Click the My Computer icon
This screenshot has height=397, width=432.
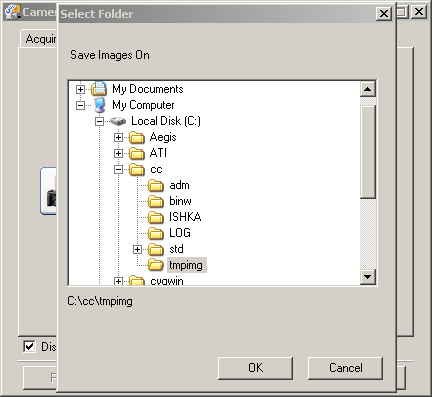99,105
